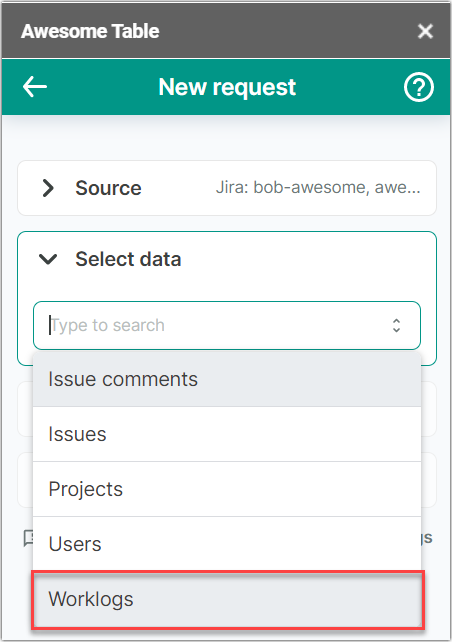453x643 pixels.
Task: Click the Source heading label
Action: (108, 188)
